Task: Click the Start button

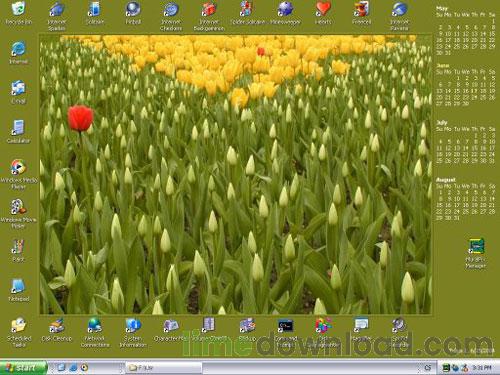Action: coord(23,367)
